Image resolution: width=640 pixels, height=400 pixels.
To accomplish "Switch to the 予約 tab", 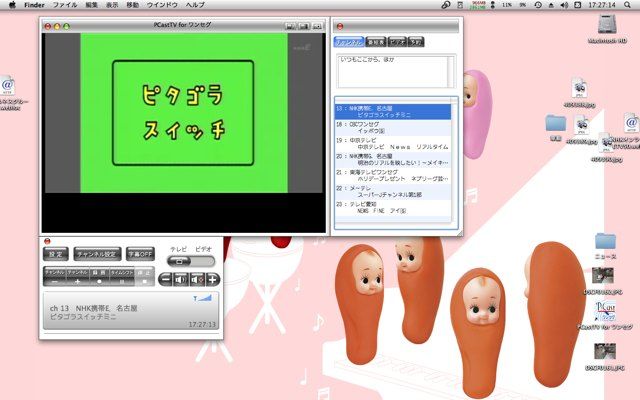I will coord(416,42).
